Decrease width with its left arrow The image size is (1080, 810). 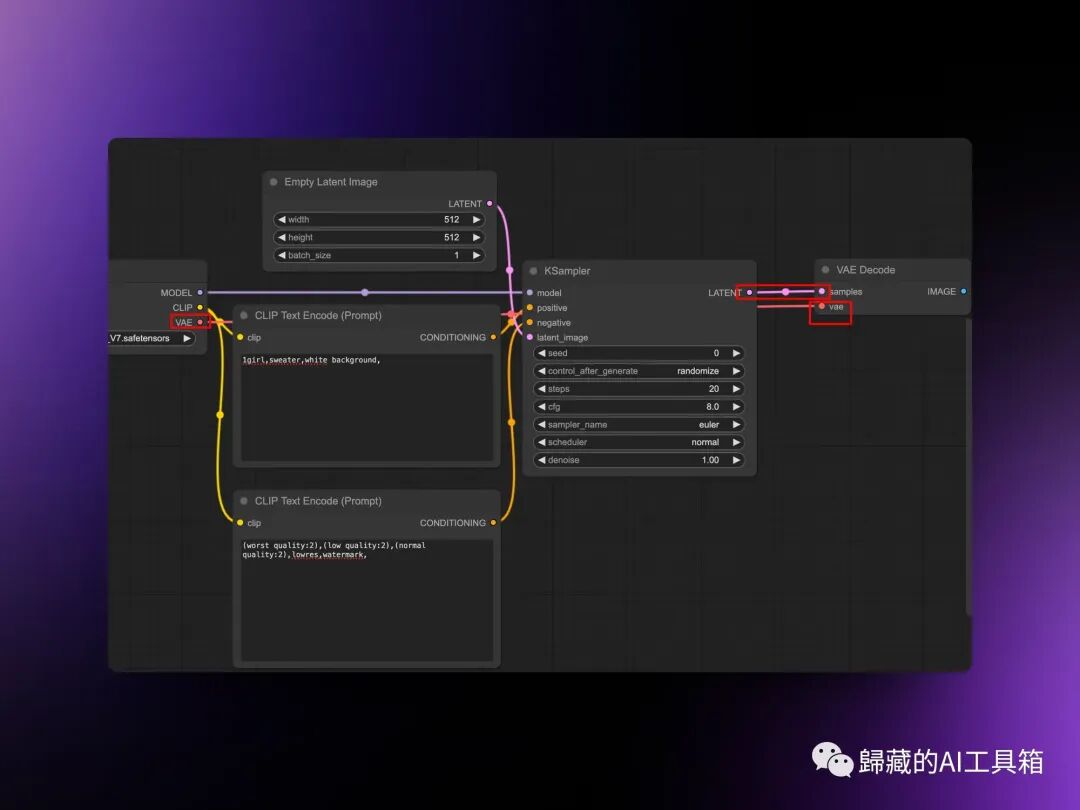tap(282, 220)
